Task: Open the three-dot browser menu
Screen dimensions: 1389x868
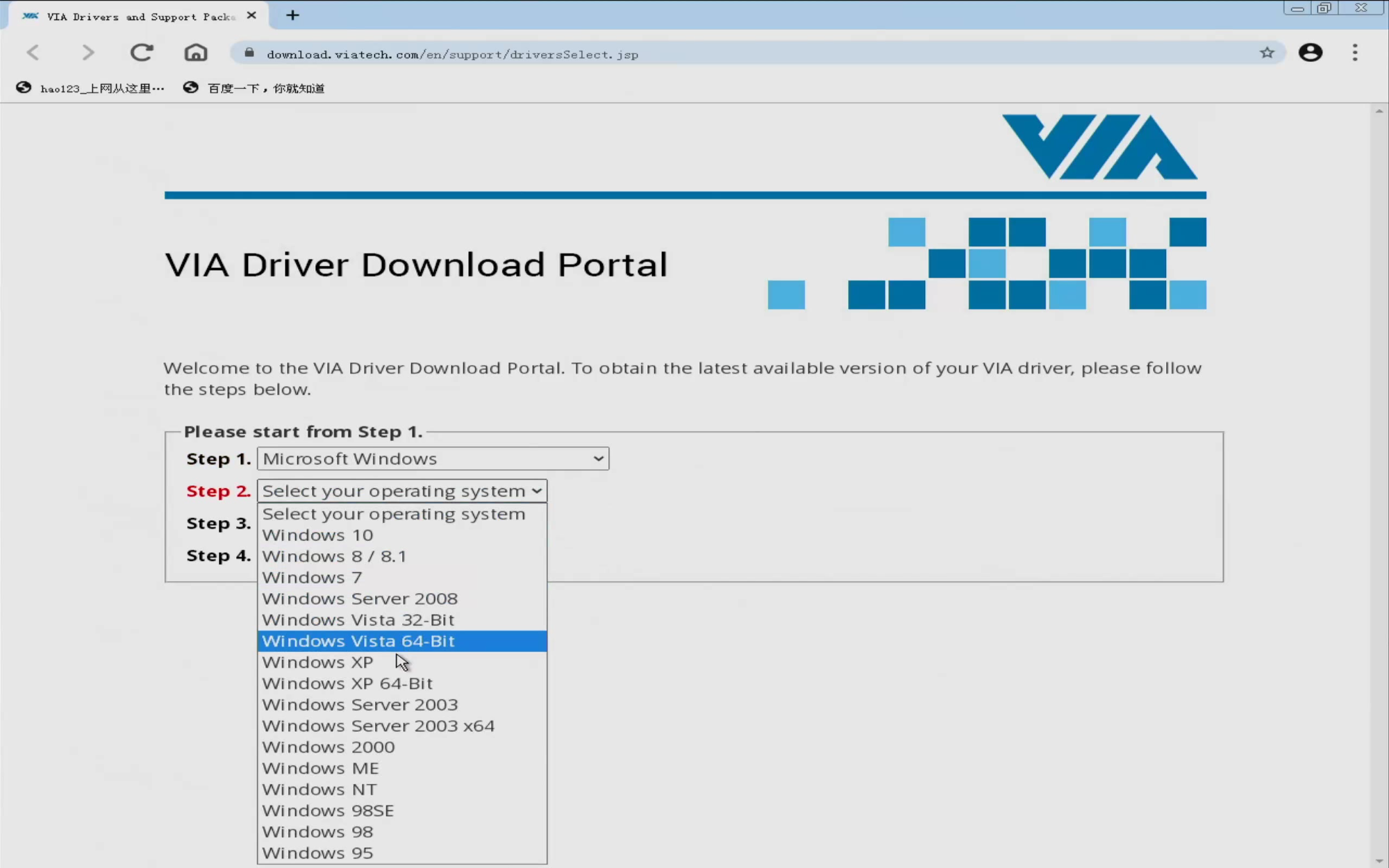Action: 1355,53
